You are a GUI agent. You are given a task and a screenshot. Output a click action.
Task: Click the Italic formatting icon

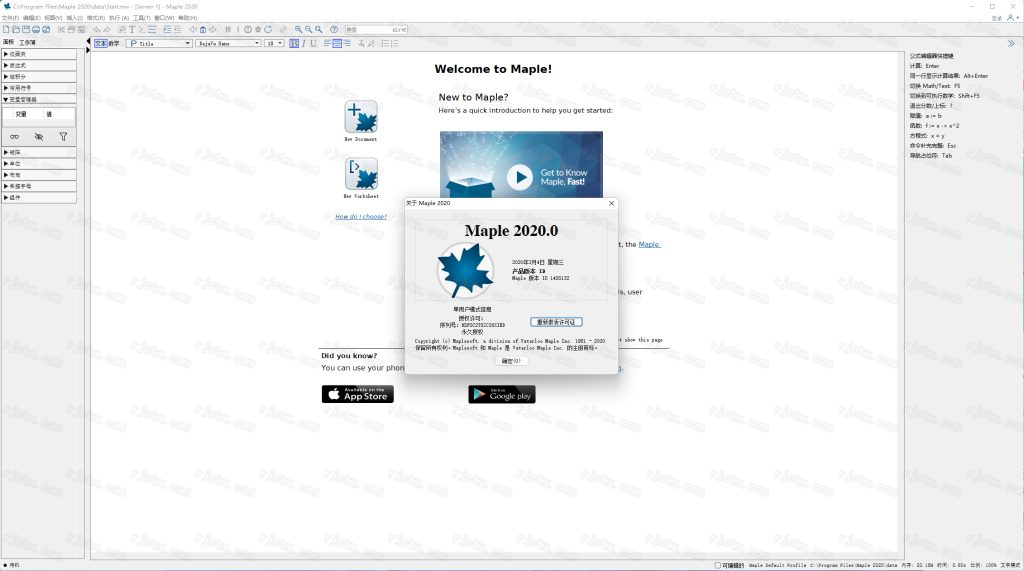[305, 43]
